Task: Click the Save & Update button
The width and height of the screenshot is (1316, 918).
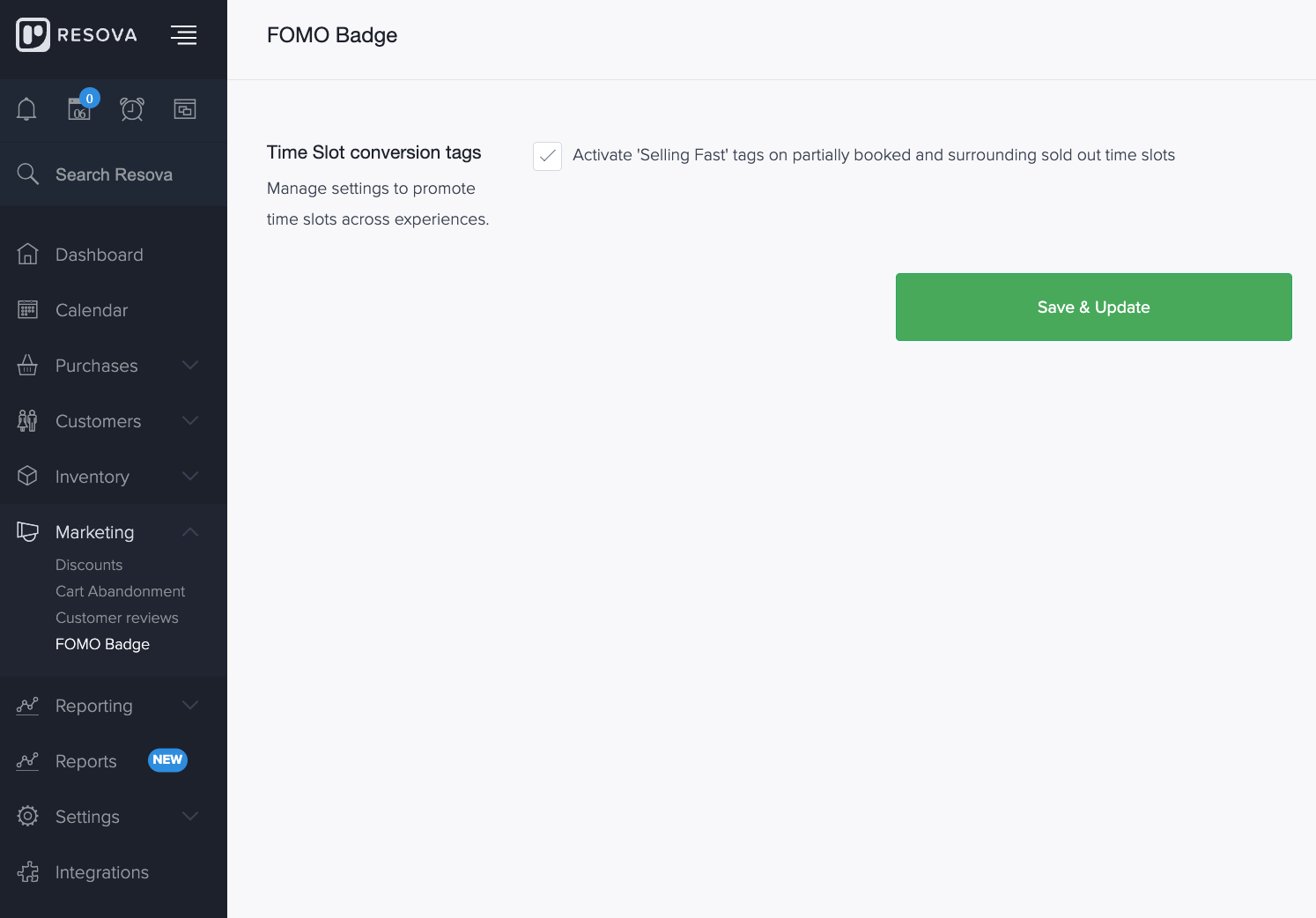Action: point(1093,307)
